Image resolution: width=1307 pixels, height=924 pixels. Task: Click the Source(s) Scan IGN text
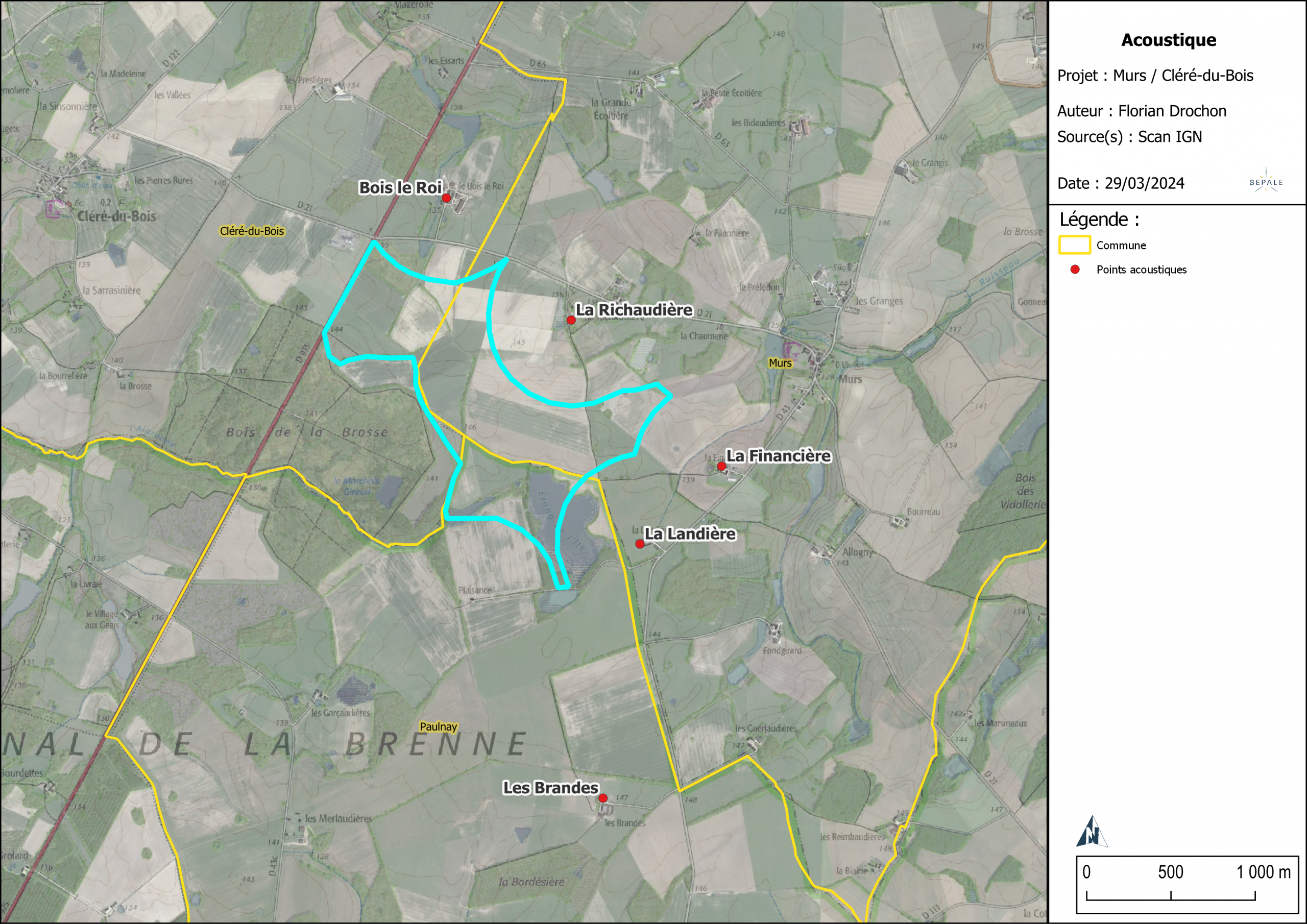[x=1129, y=137]
